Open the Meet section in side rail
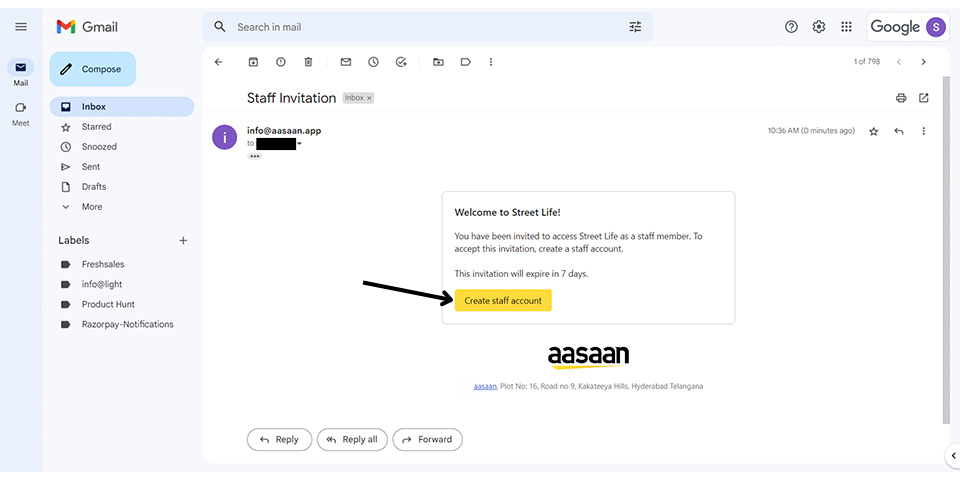 coord(21,113)
